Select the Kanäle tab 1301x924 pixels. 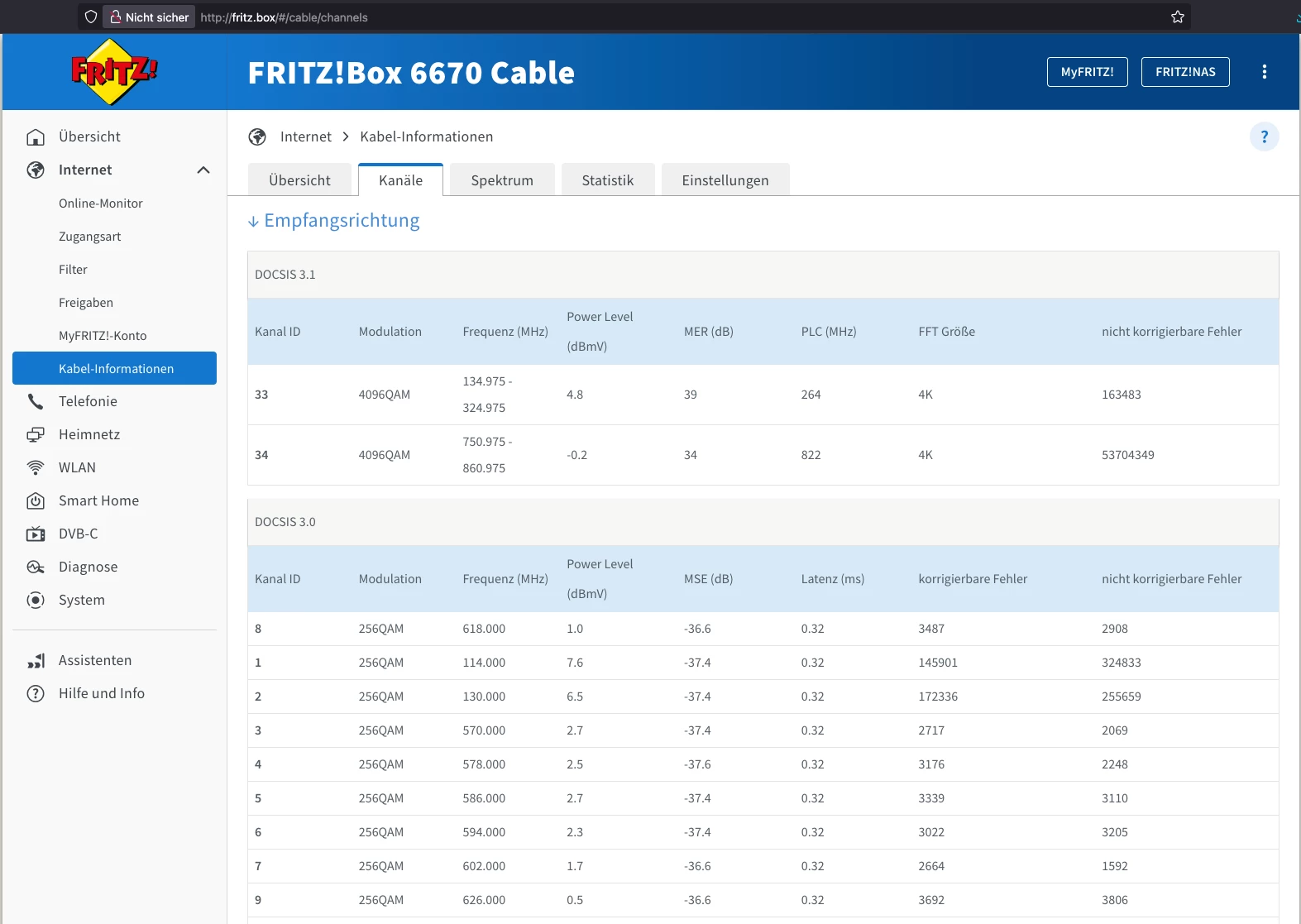[x=400, y=180]
